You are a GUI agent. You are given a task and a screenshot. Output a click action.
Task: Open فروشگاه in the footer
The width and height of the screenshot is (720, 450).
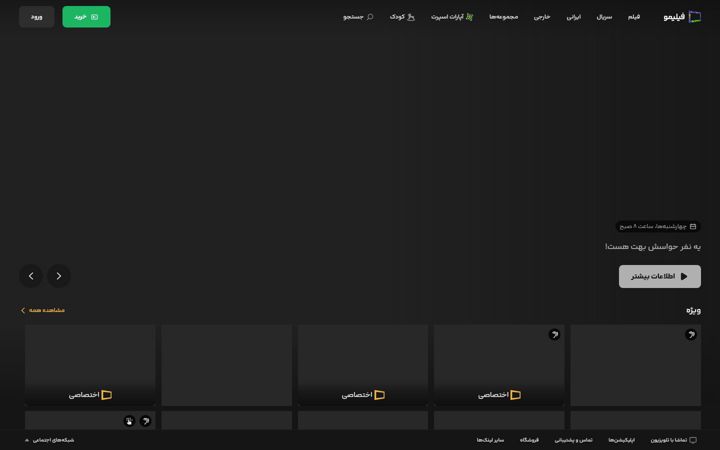(529, 440)
